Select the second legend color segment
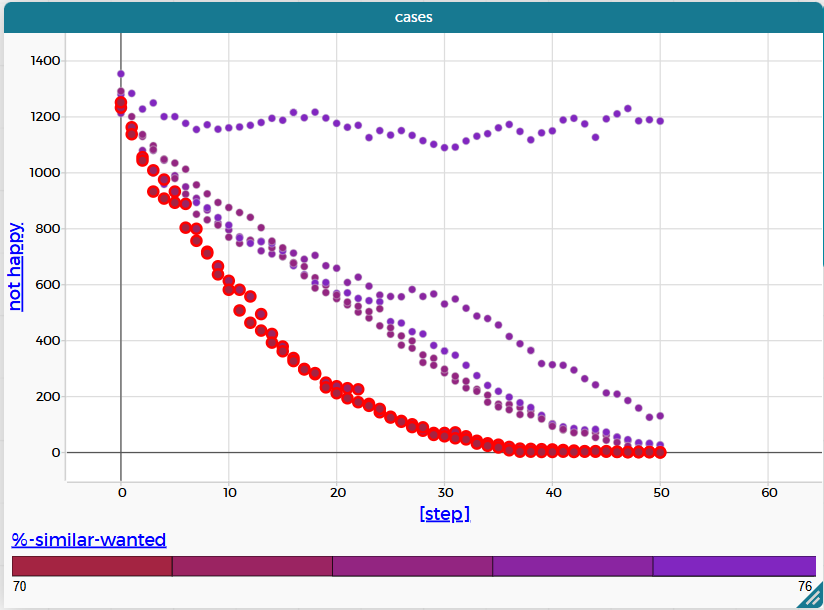The image size is (824, 610). 252,566
